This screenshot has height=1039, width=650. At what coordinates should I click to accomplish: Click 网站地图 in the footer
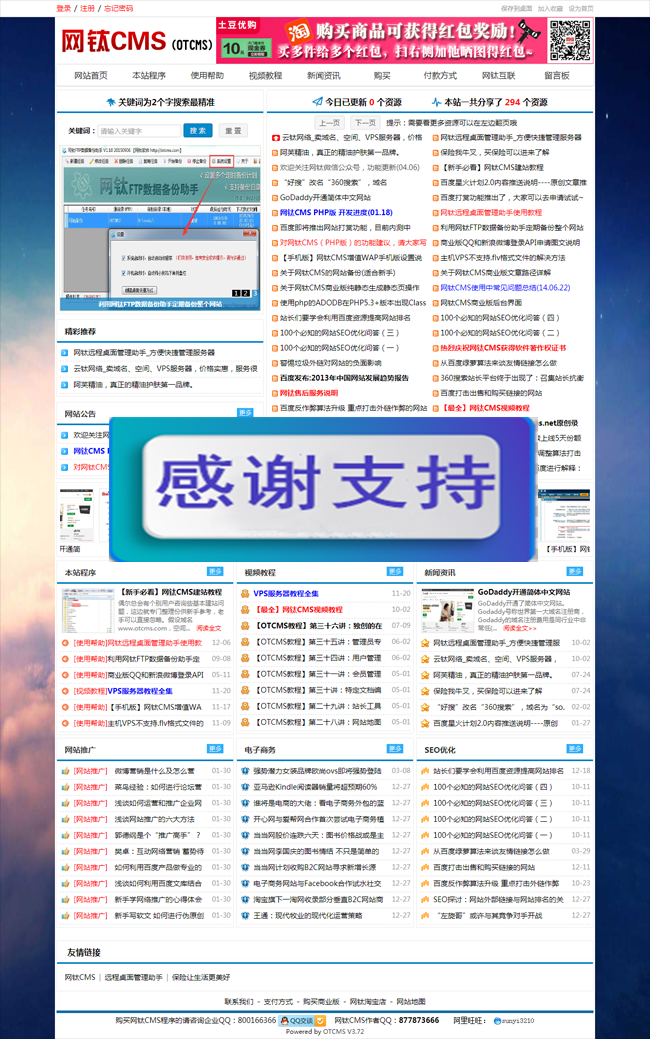pos(411,1002)
